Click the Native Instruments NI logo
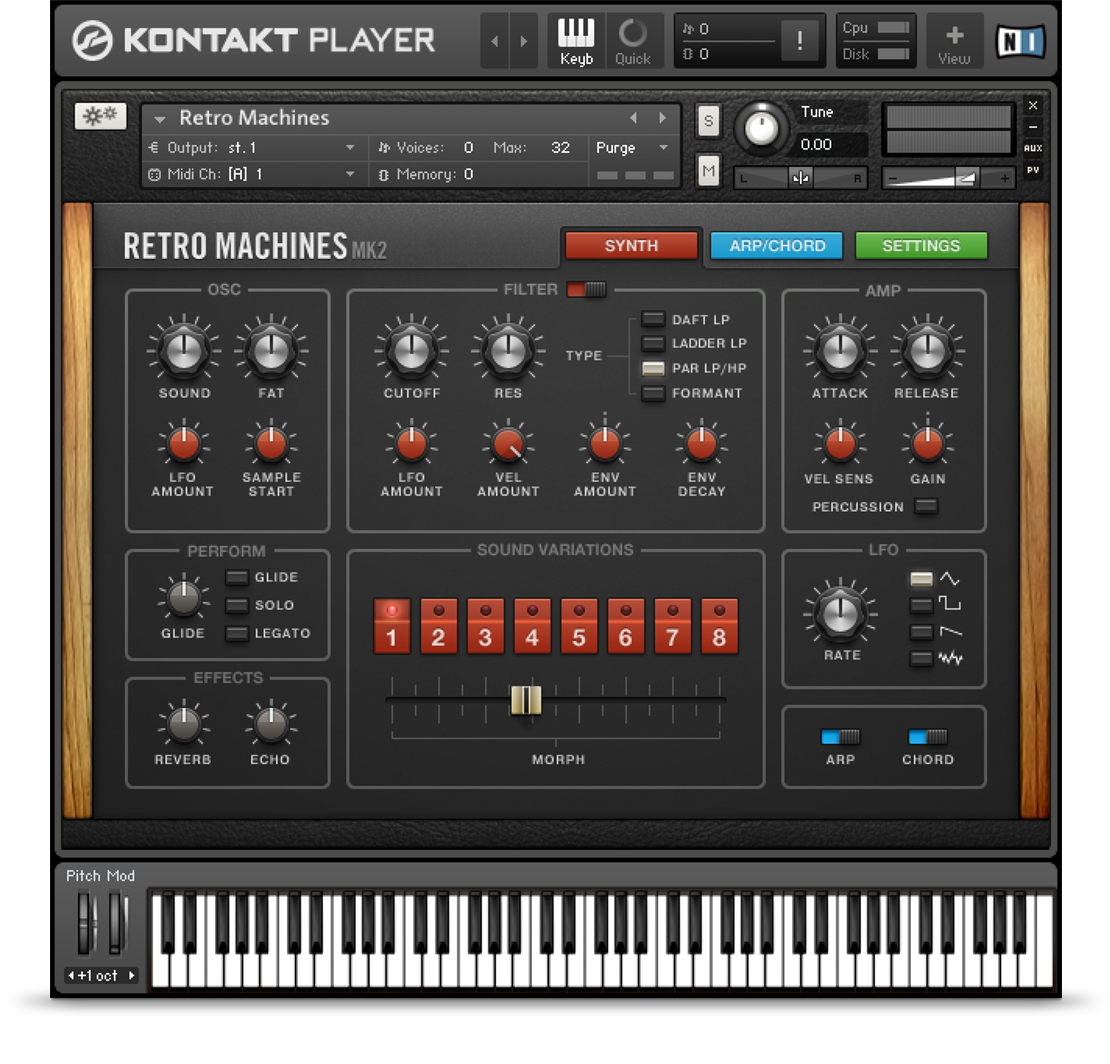The height and width of the screenshot is (1064, 1110). [1020, 41]
